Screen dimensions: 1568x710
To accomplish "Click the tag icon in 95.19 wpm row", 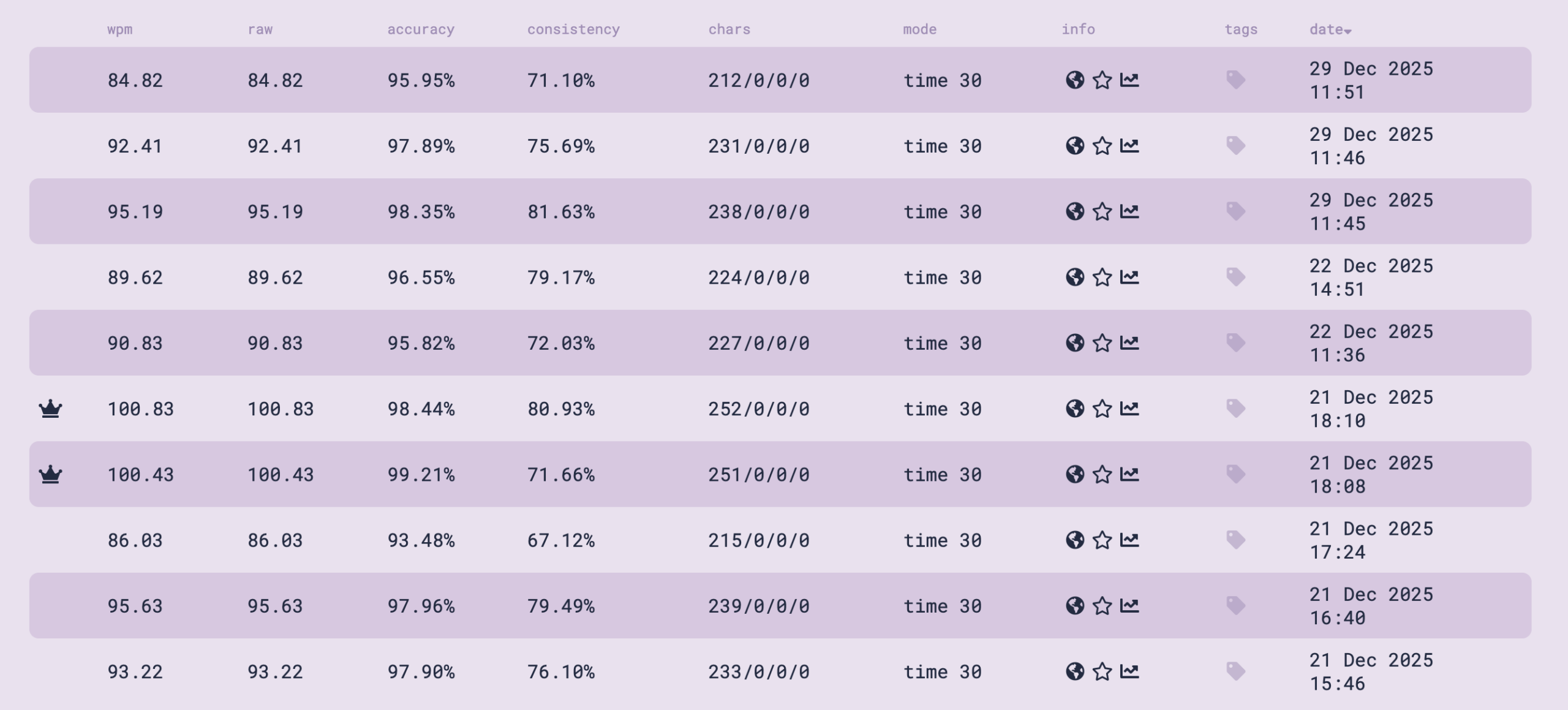I will tap(1235, 211).
